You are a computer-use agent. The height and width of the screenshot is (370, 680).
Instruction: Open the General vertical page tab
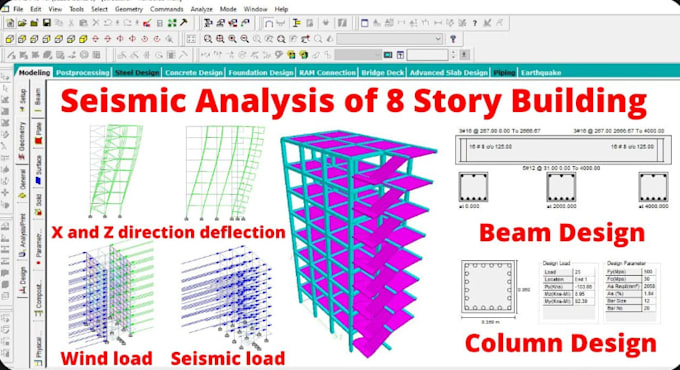23,183
